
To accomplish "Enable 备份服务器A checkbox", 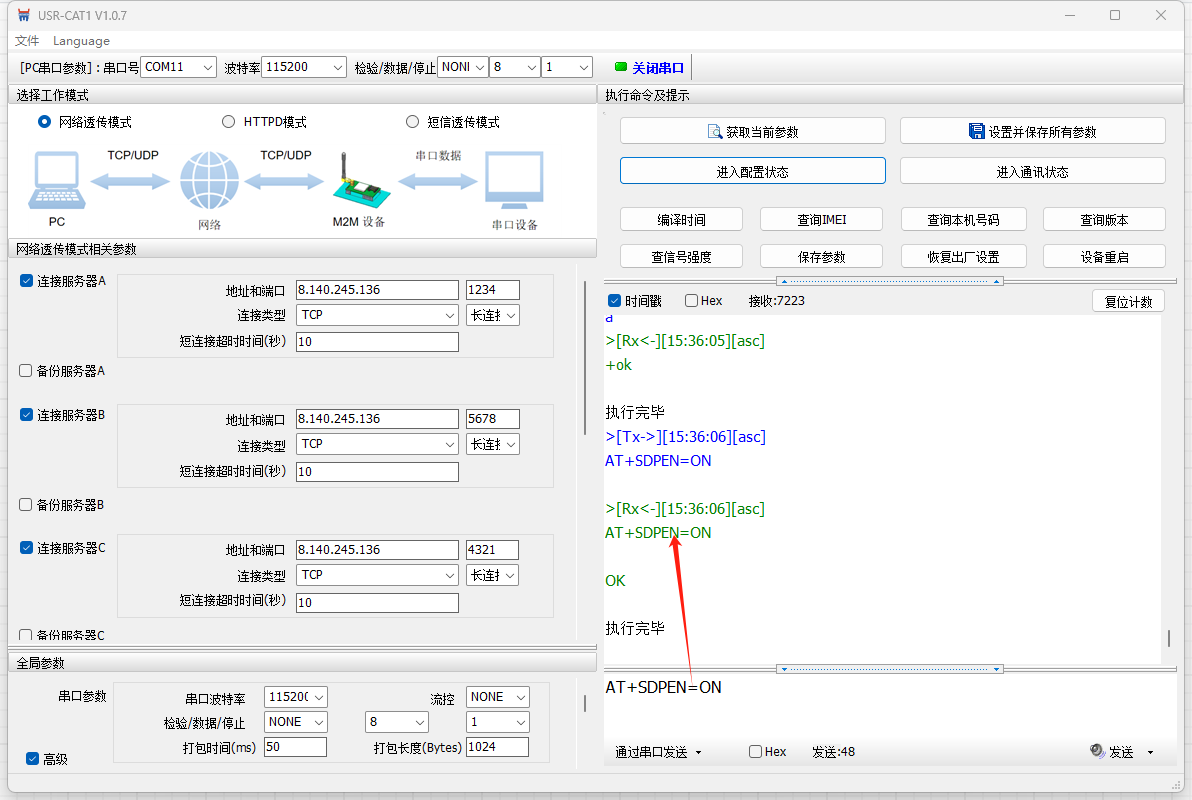I will pyautogui.click(x=26, y=371).
